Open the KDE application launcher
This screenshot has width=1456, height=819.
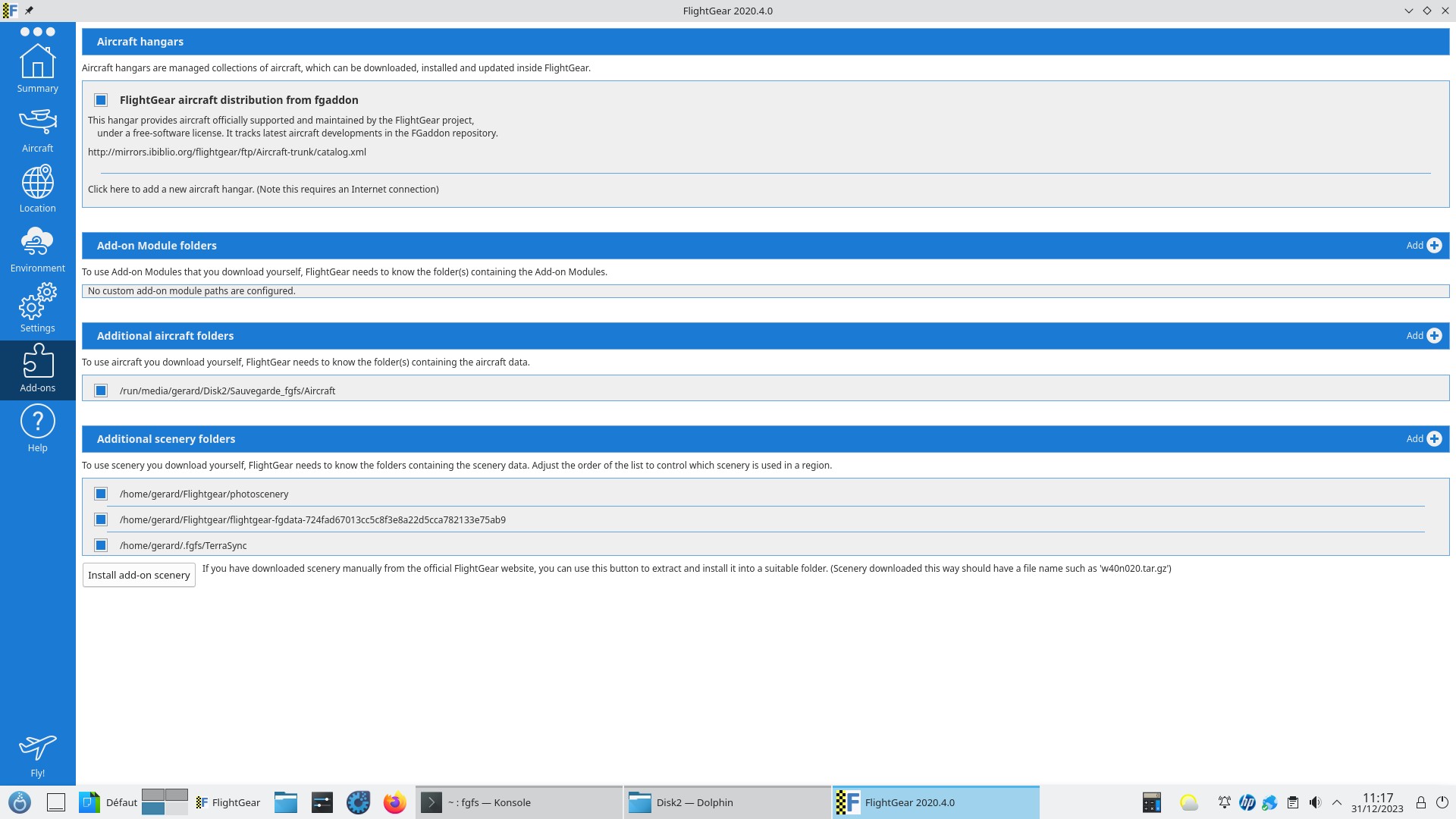click(20, 802)
